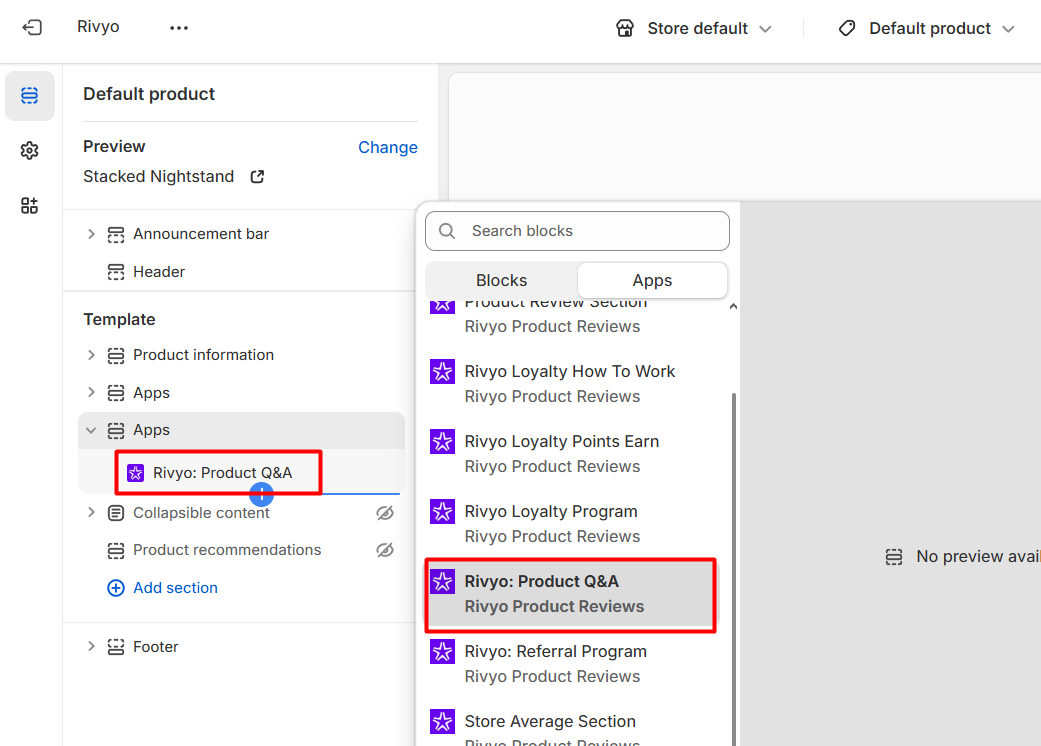The width and height of the screenshot is (1041, 746).
Task: Open Stacked Nightstand external link icon
Action: [x=258, y=177]
